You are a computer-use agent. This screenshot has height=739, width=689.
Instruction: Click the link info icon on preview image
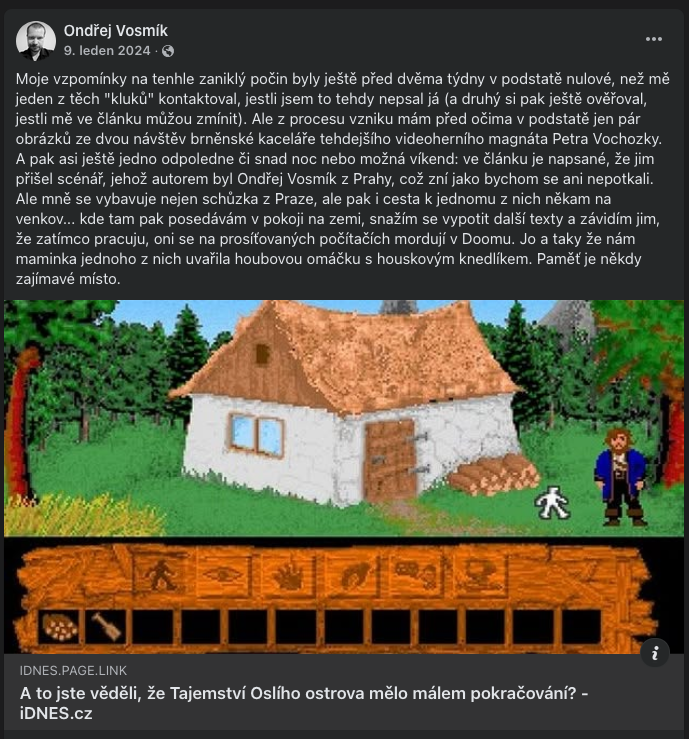click(655, 653)
